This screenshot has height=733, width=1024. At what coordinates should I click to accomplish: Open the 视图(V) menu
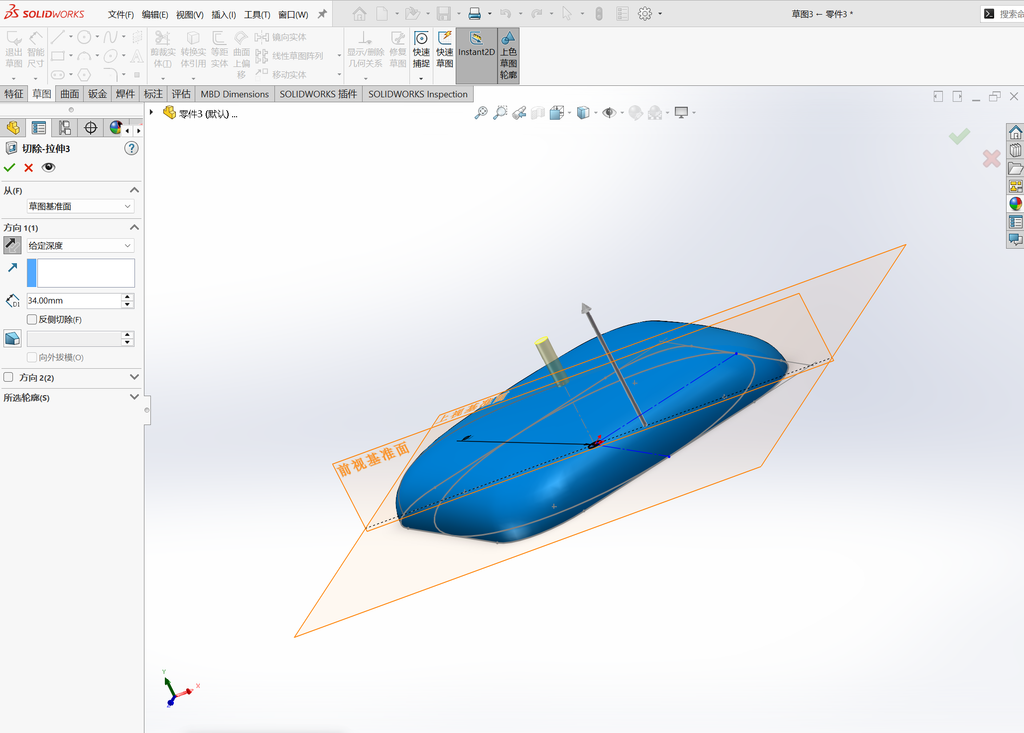coord(189,14)
